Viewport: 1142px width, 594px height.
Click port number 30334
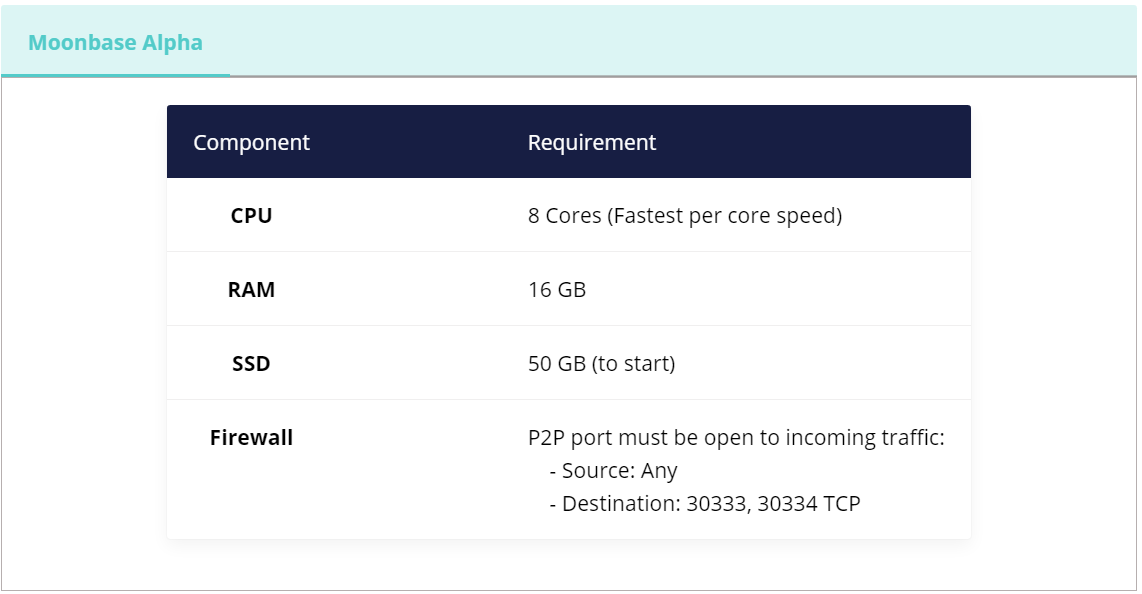(787, 503)
